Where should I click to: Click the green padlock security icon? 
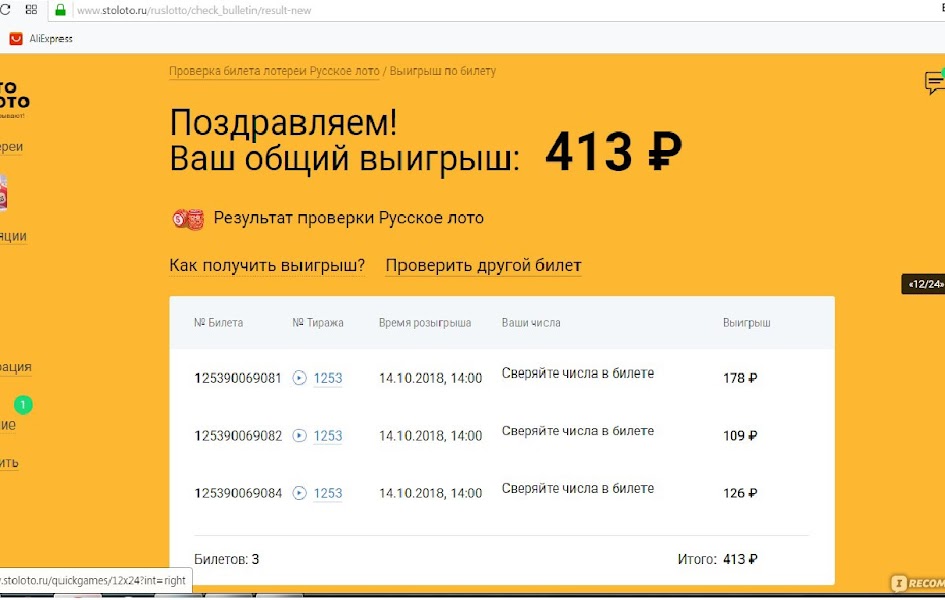click(x=60, y=10)
